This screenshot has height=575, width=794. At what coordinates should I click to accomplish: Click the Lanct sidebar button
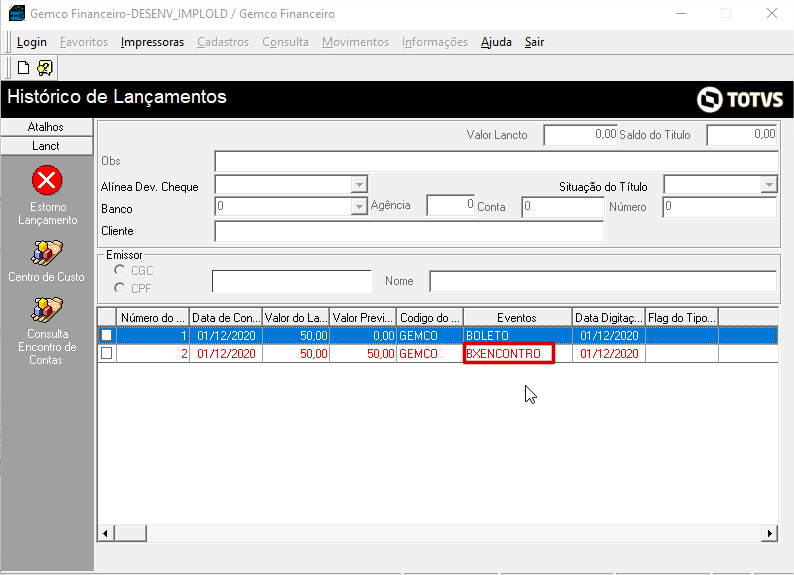coord(46,146)
